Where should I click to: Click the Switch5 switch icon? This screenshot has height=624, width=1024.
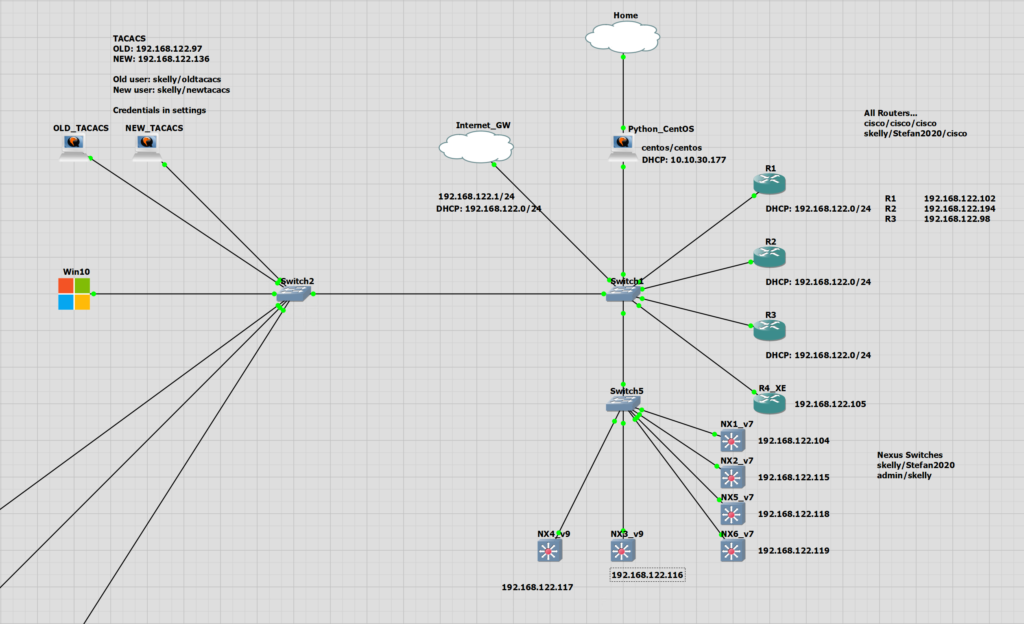coord(623,403)
